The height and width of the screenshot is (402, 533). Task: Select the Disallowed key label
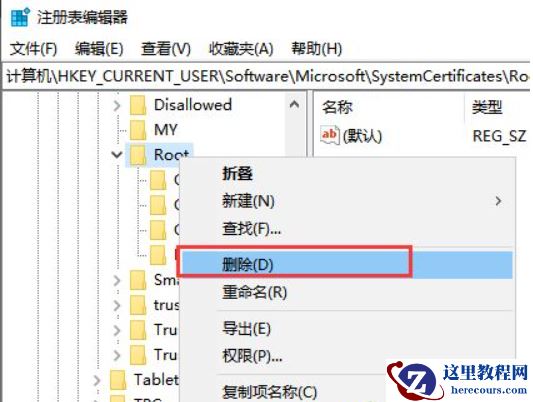(x=193, y=105)
